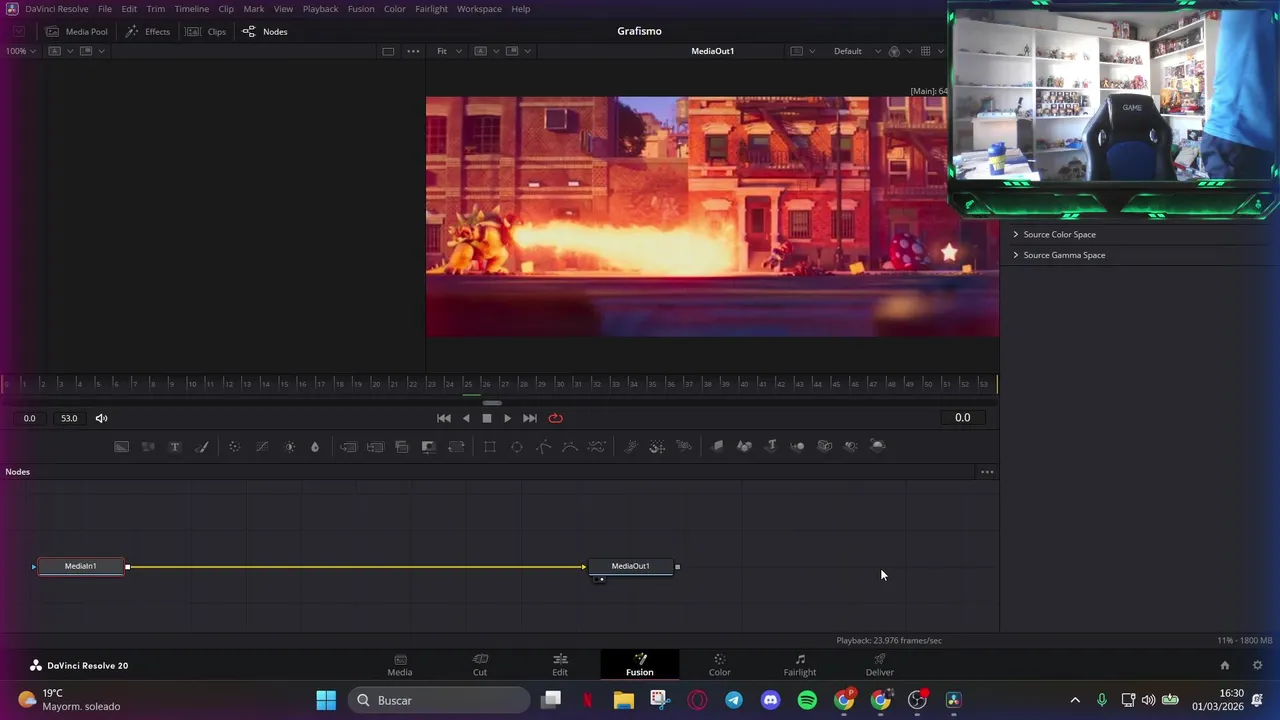Open the Default LUT dropdown
This screenshot has height=720, width=1280.
(857, 51)
